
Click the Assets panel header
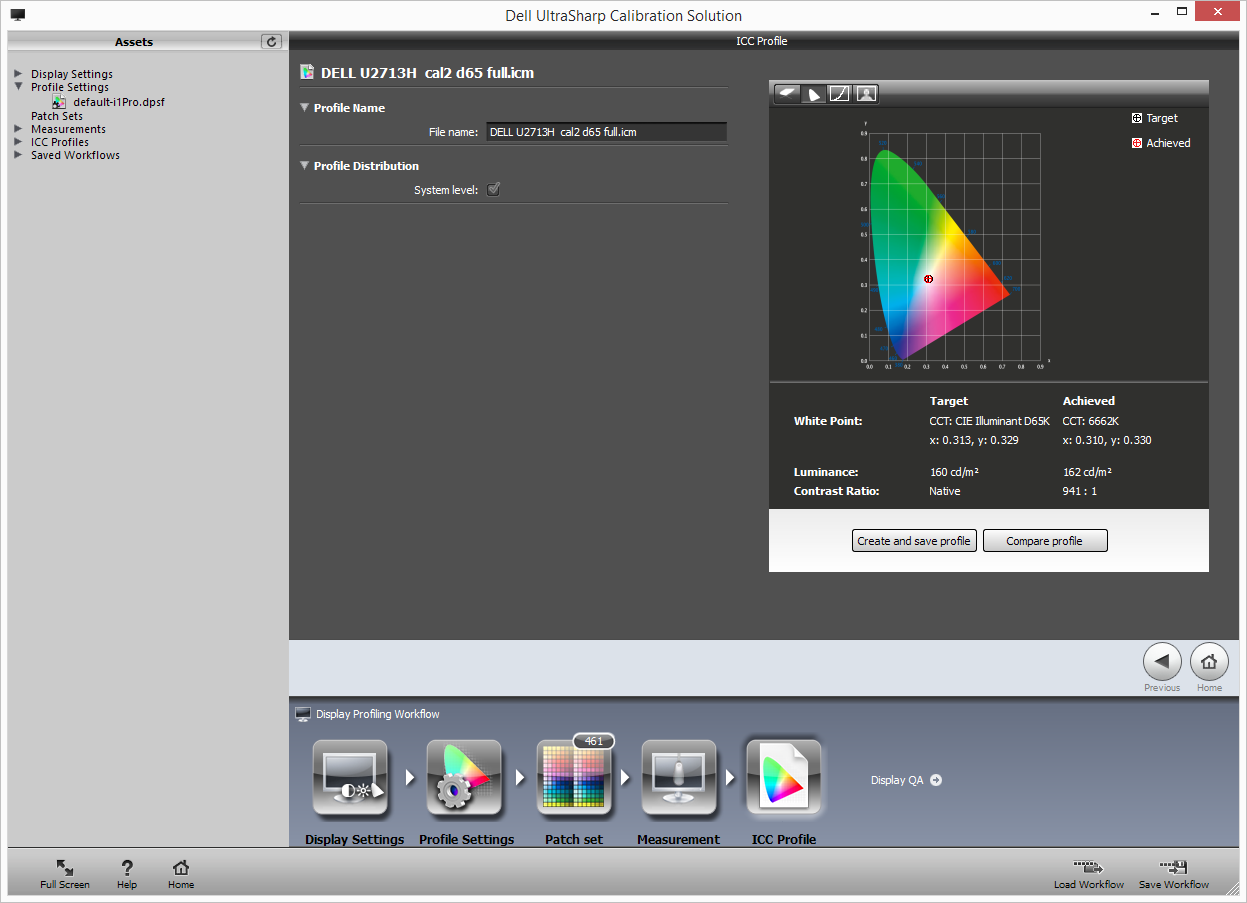134,42
